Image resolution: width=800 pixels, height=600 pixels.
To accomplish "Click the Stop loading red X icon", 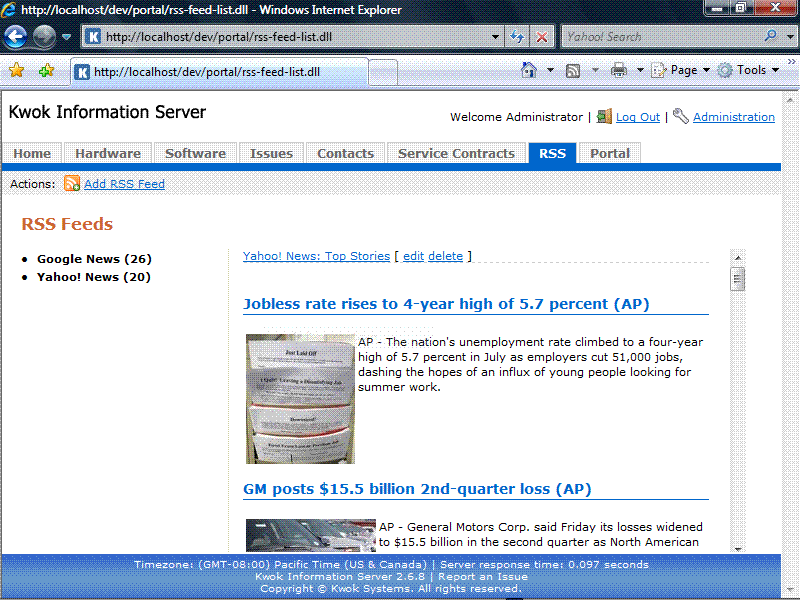I will point(542,37).
